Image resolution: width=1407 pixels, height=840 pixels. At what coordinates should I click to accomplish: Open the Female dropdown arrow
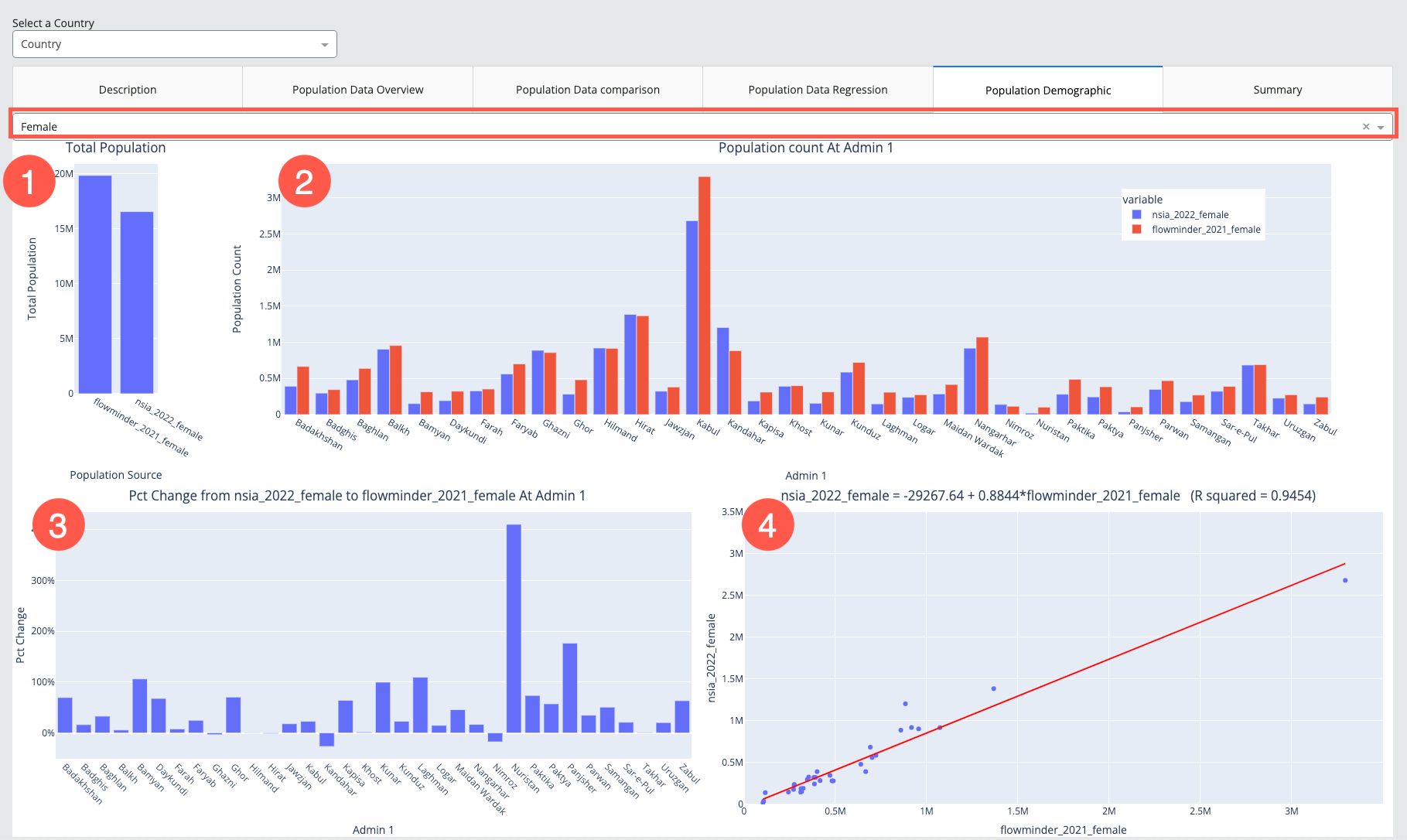pyautogui.click(x=1381, y=128)
